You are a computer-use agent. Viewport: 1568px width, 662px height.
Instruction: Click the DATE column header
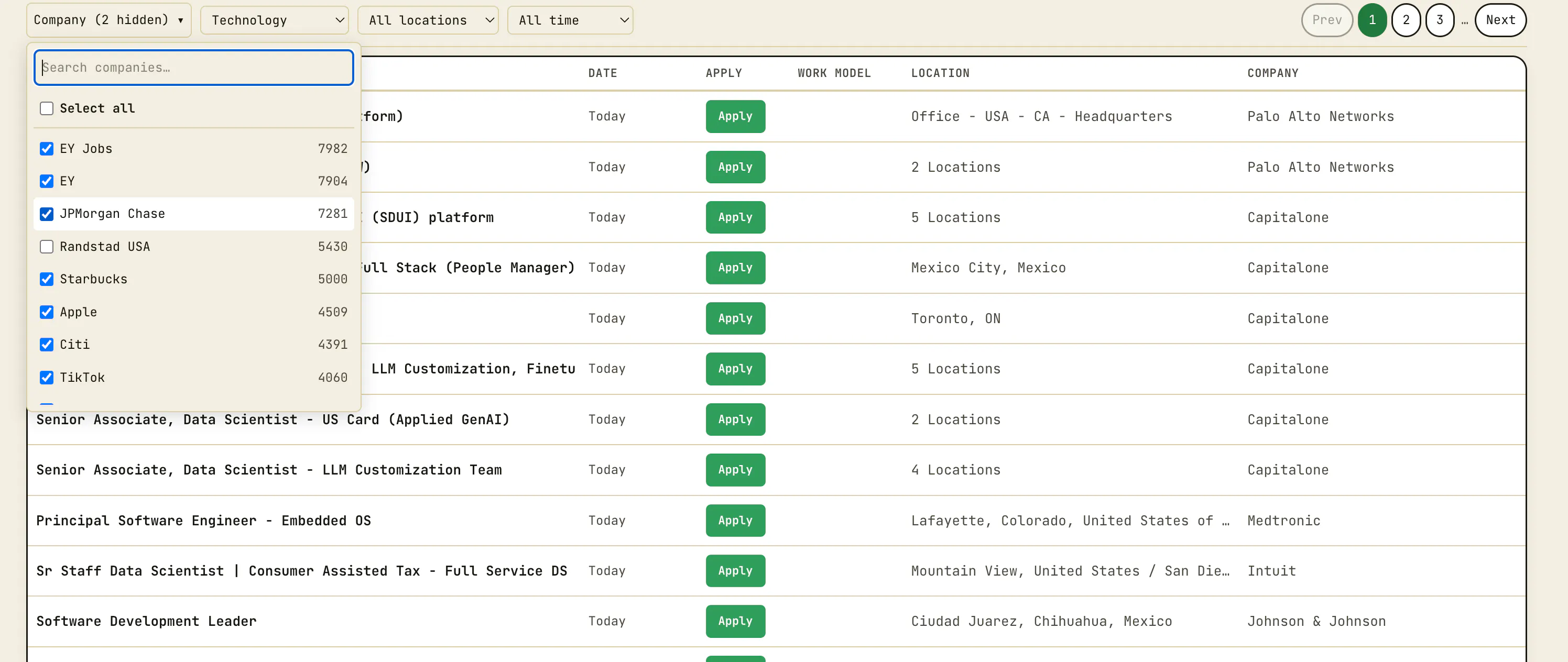tap(603, 73)
